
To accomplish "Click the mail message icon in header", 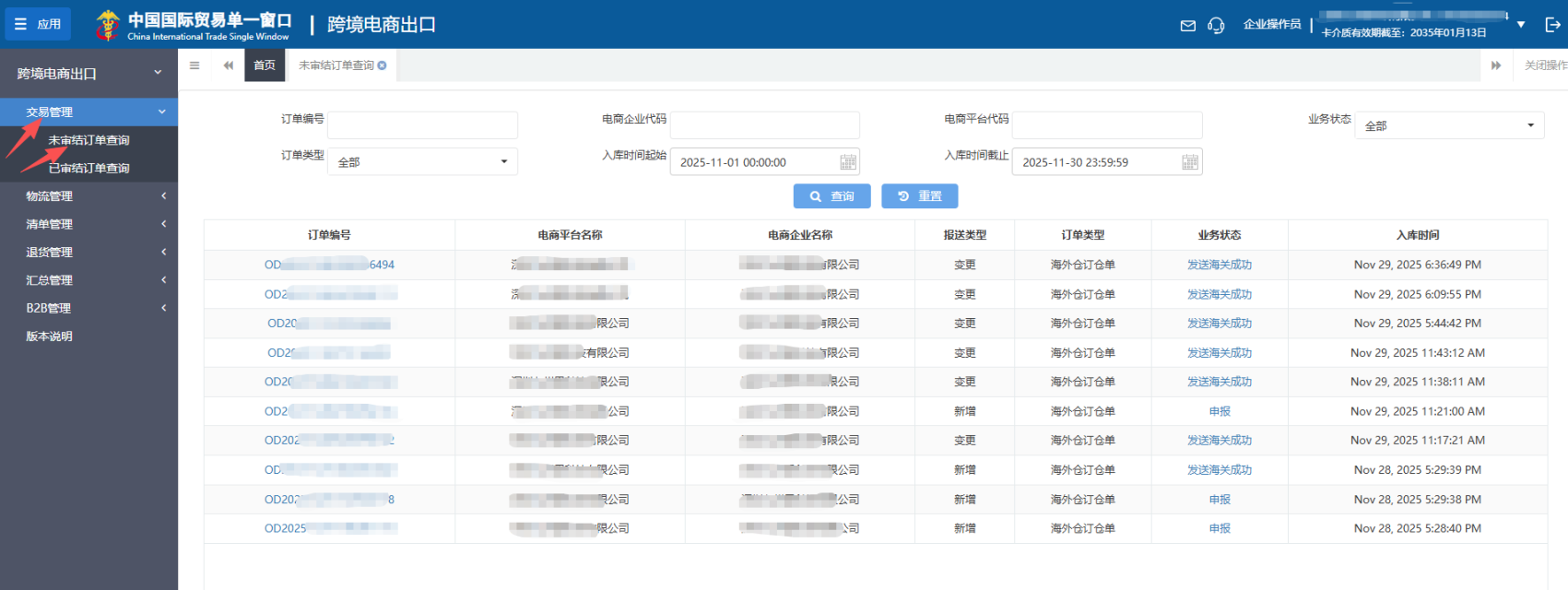I will 1187,26.
